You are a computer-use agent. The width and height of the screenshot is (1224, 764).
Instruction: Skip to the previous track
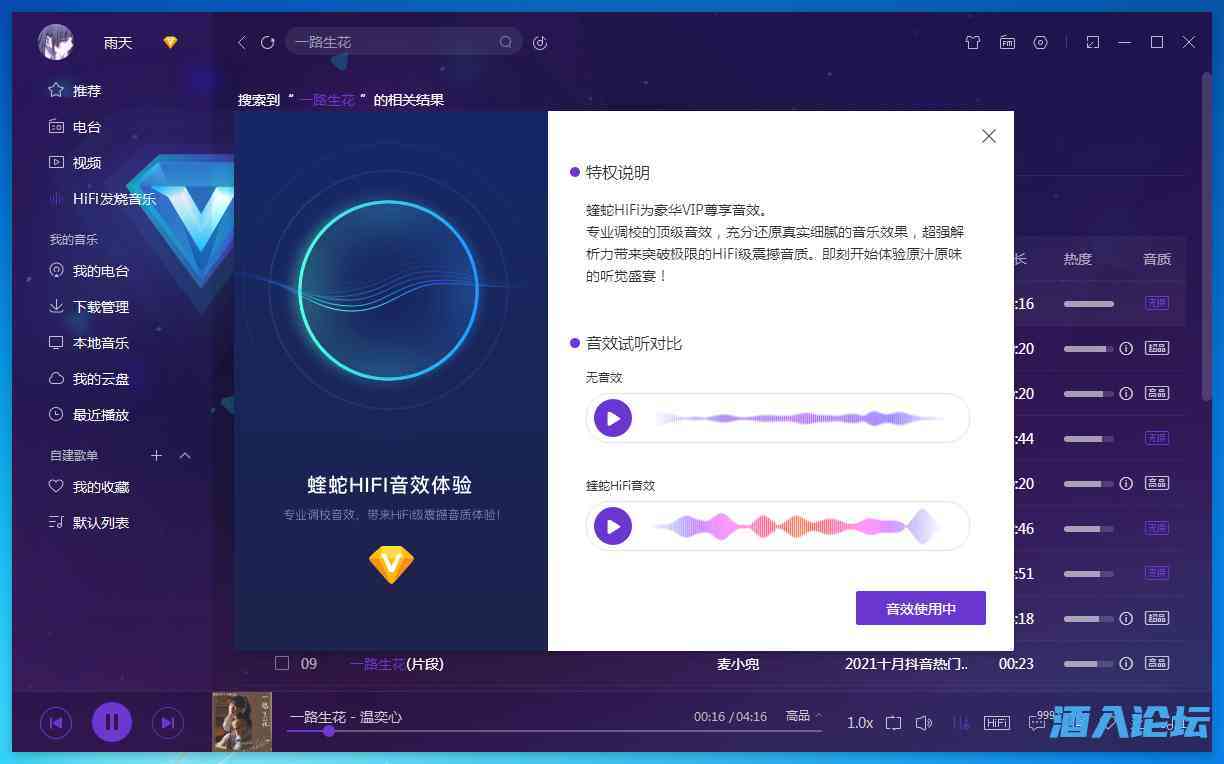tap(56, 722)
